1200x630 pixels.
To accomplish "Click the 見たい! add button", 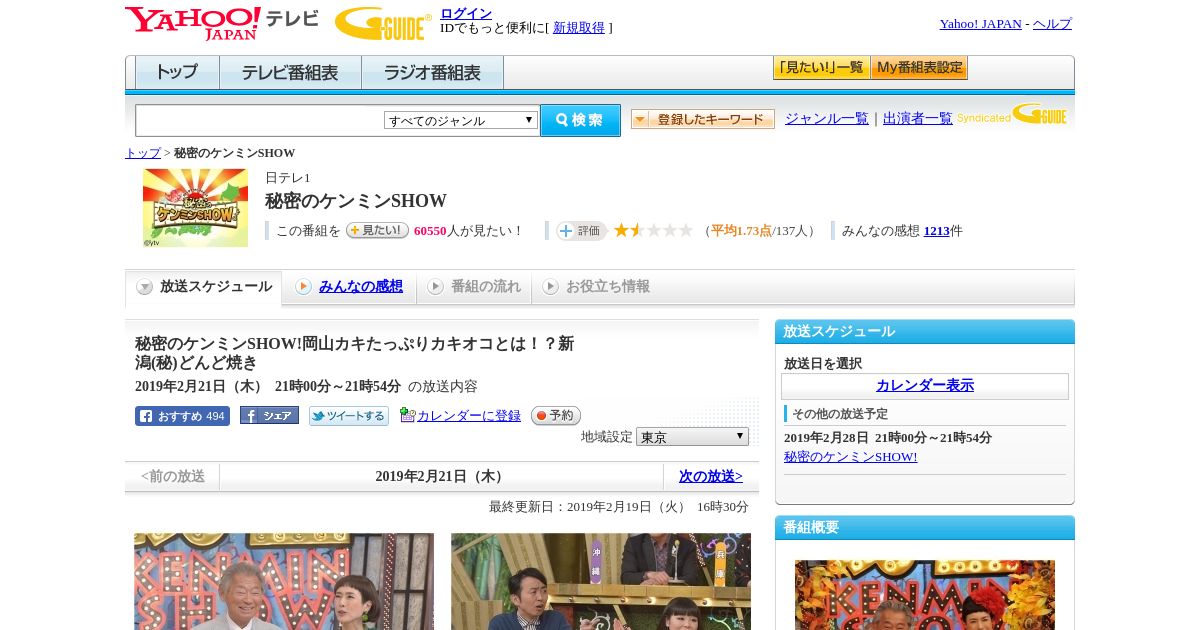I will pyautogui.click(x=377, y=230).
